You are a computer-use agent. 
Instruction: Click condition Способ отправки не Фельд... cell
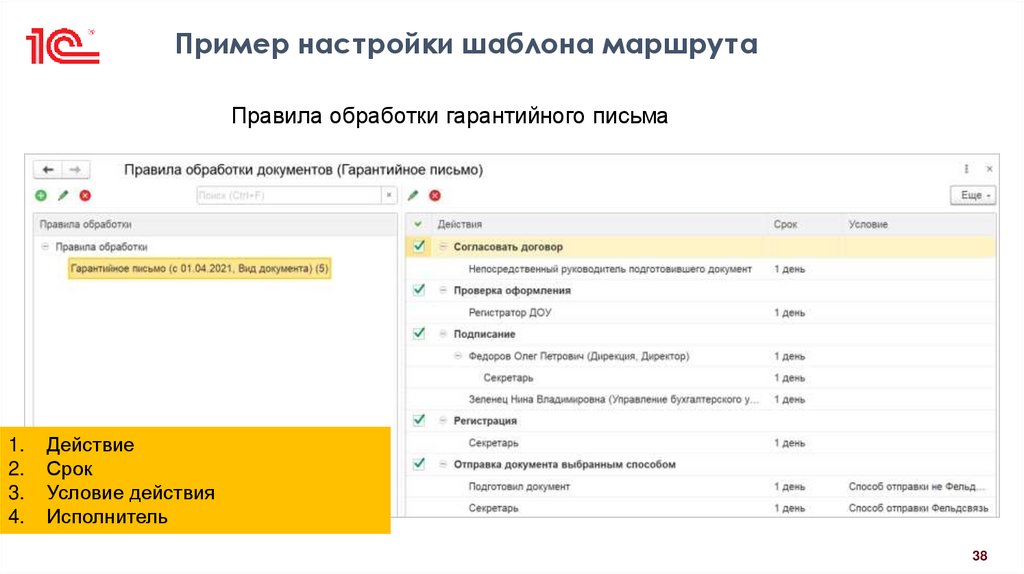coord(916,486)
